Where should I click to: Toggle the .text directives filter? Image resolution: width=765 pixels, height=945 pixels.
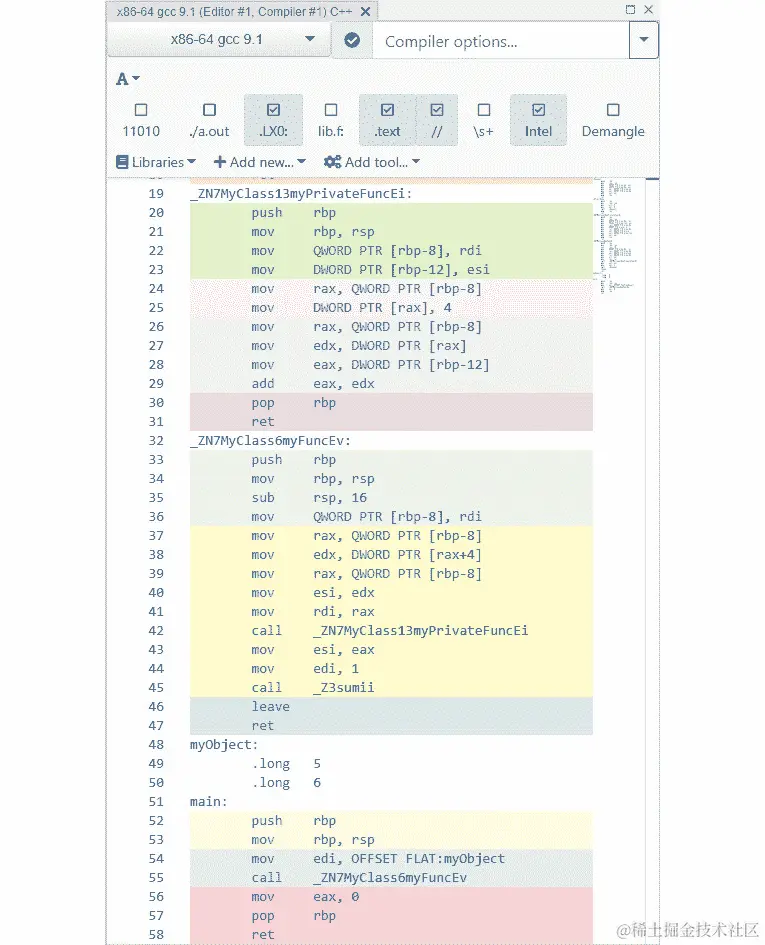click(x=388, y=120)
